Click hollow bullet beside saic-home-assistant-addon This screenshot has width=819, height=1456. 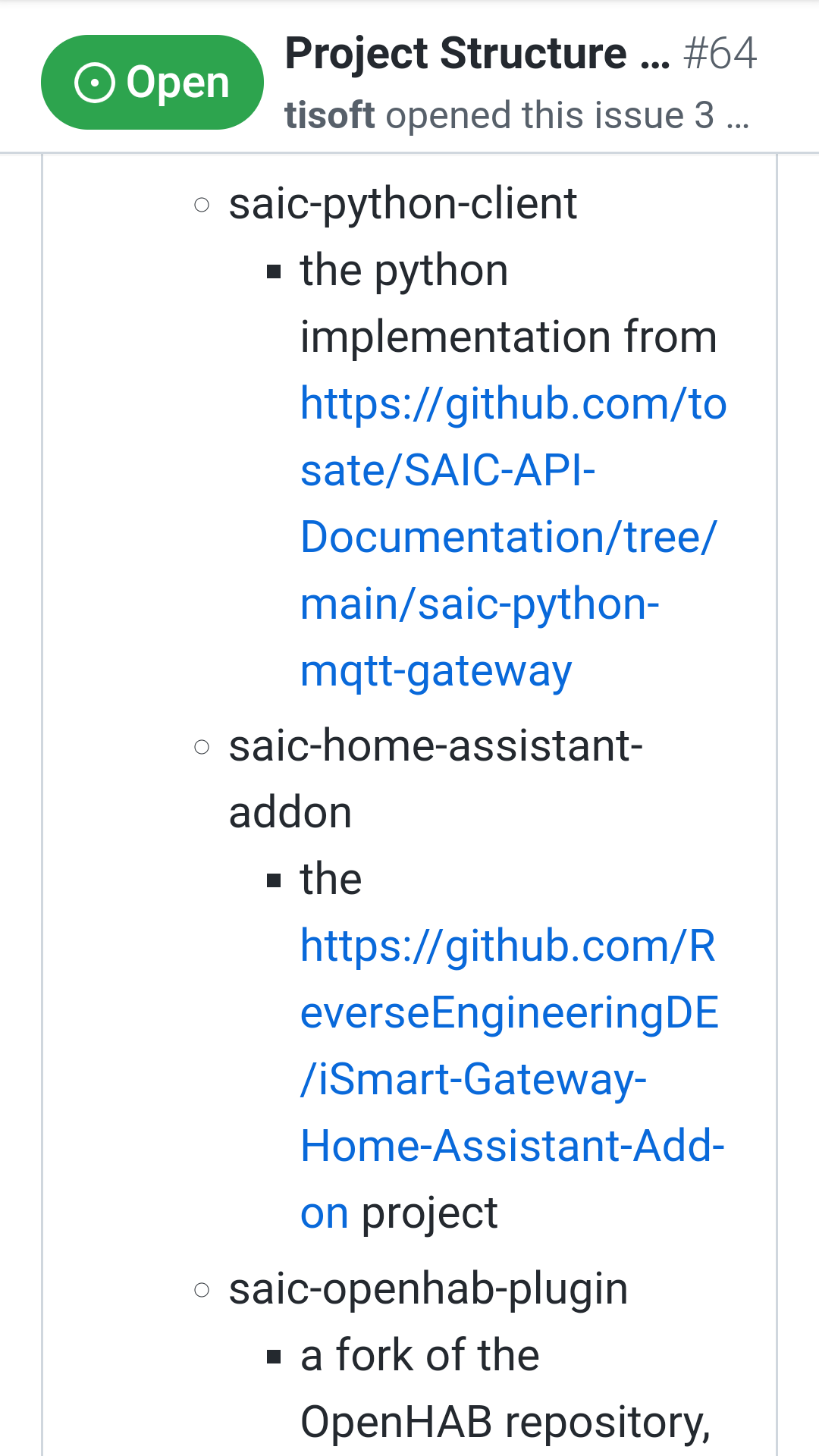click(202, 748)
